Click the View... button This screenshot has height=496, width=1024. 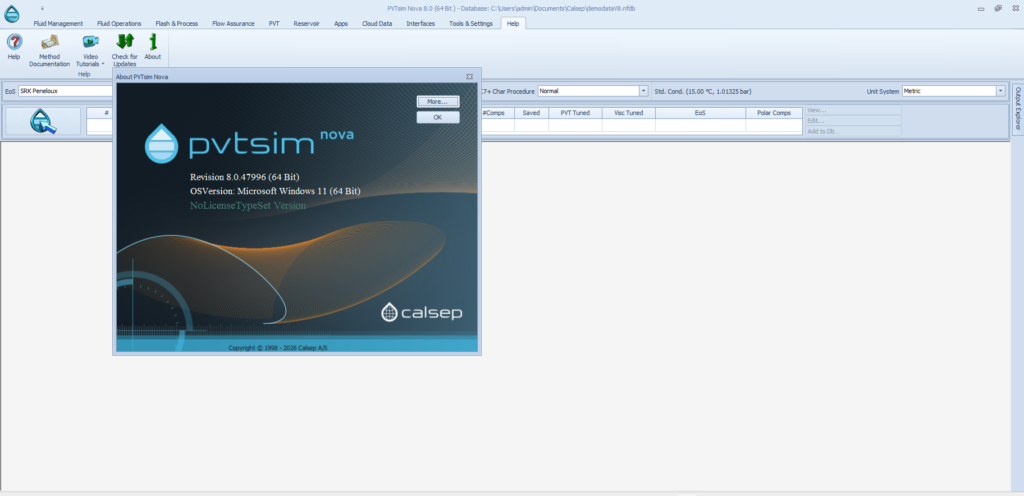click(x=853, y=110)
